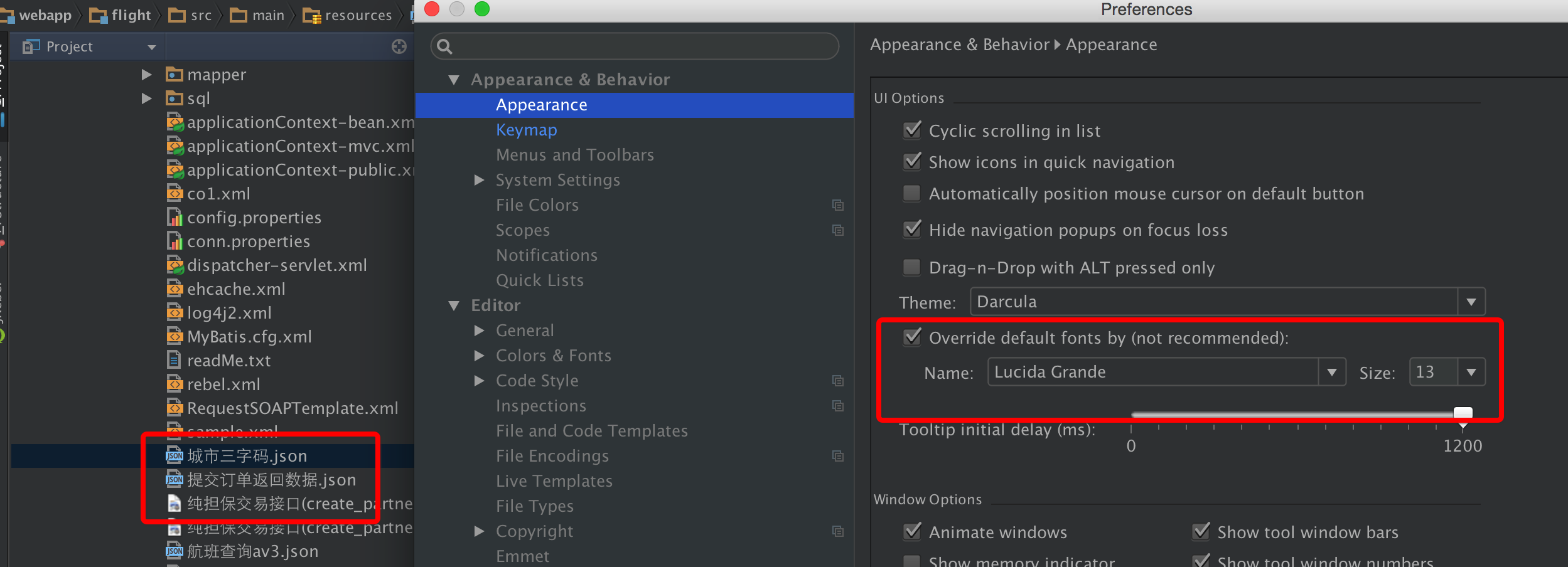1568x567 pixels.
Task: Open the Theme dropdown showing Darcula
Action: coord(1227,302)
